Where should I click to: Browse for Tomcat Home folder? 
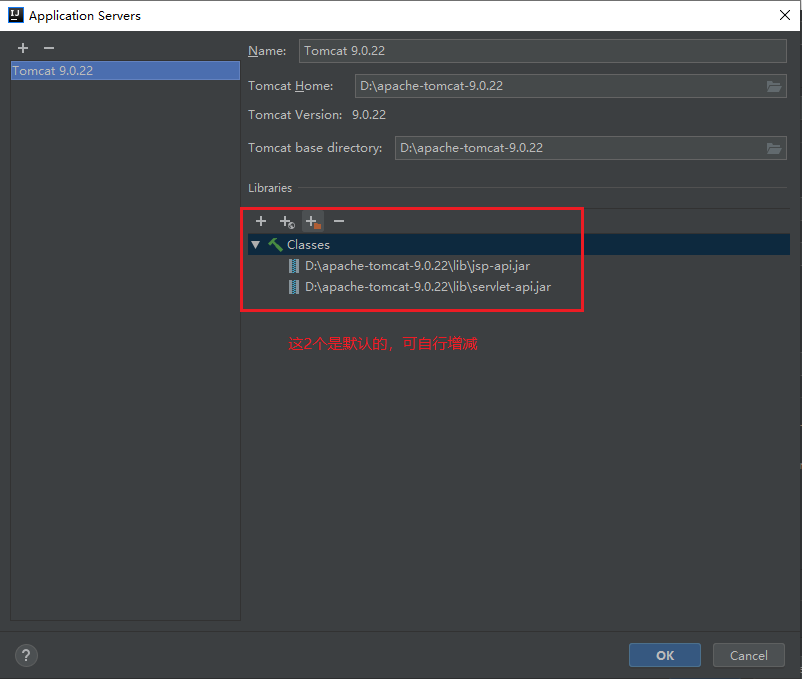774,86
